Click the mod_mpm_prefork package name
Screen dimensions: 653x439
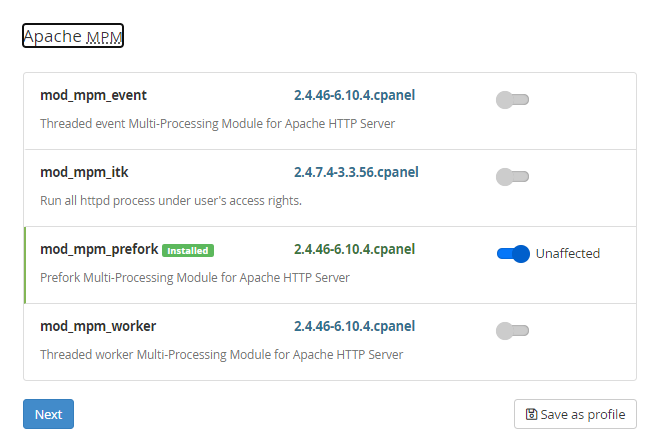(x=99, y=249)
